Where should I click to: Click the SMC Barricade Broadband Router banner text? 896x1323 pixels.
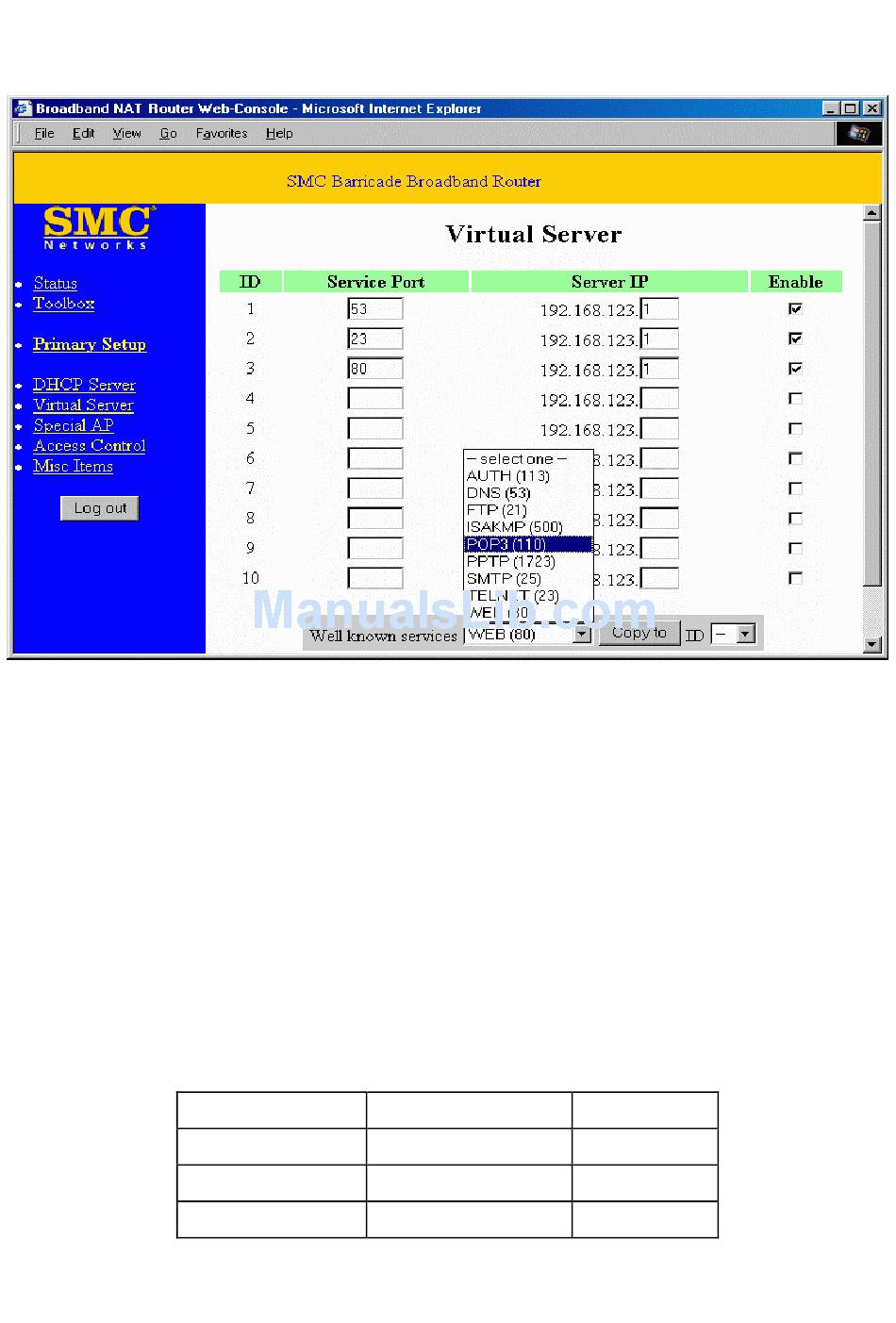(x=414, y=181)
